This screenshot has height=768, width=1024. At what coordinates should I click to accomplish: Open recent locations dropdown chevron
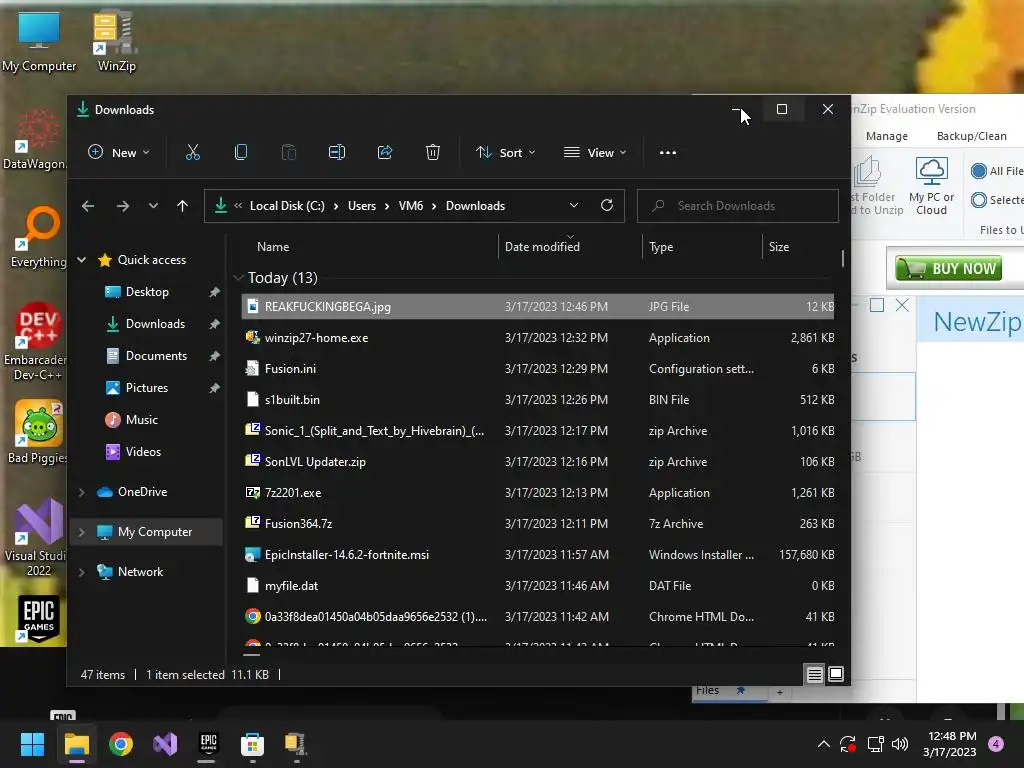coord(153,206)
